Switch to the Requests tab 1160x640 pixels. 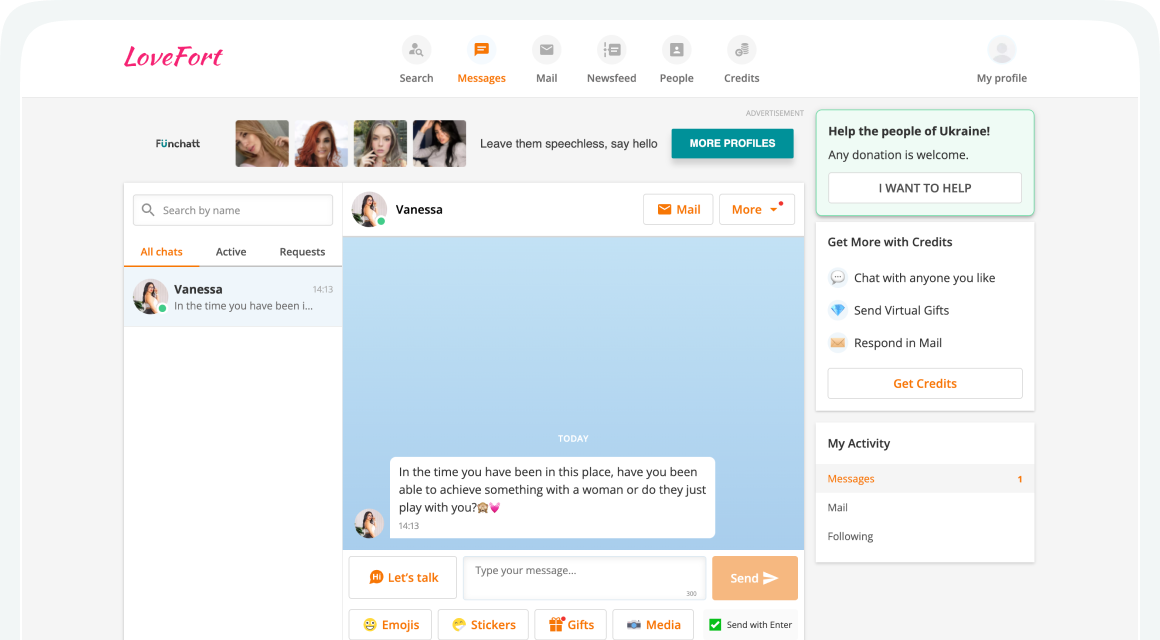[x=302, y=252]
